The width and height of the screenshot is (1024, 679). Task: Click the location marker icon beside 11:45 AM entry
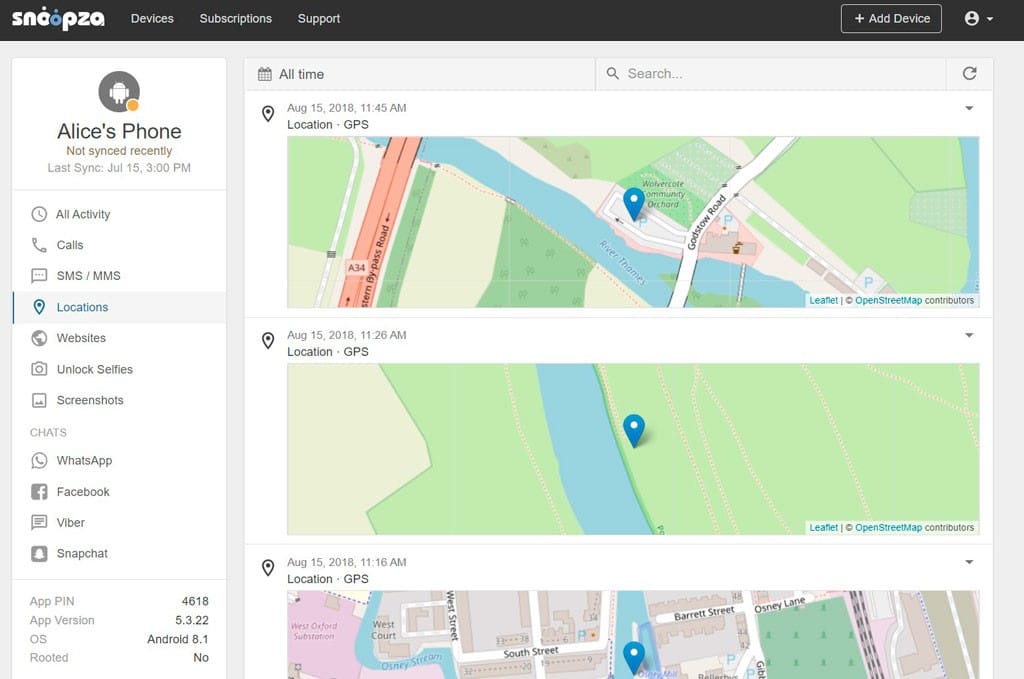tap(268, 115)
